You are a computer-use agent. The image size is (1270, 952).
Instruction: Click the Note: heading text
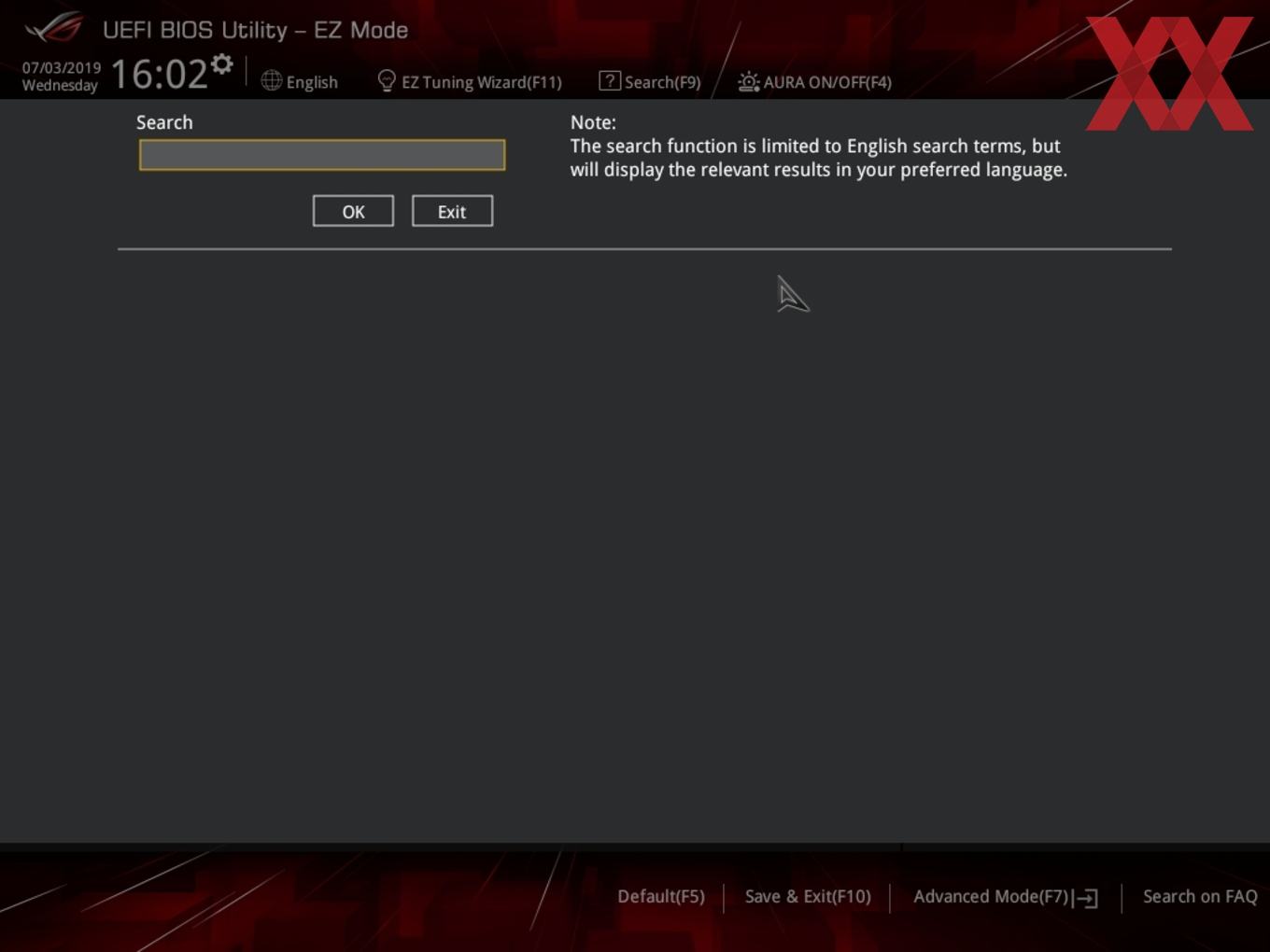click(x=593, y=122)
